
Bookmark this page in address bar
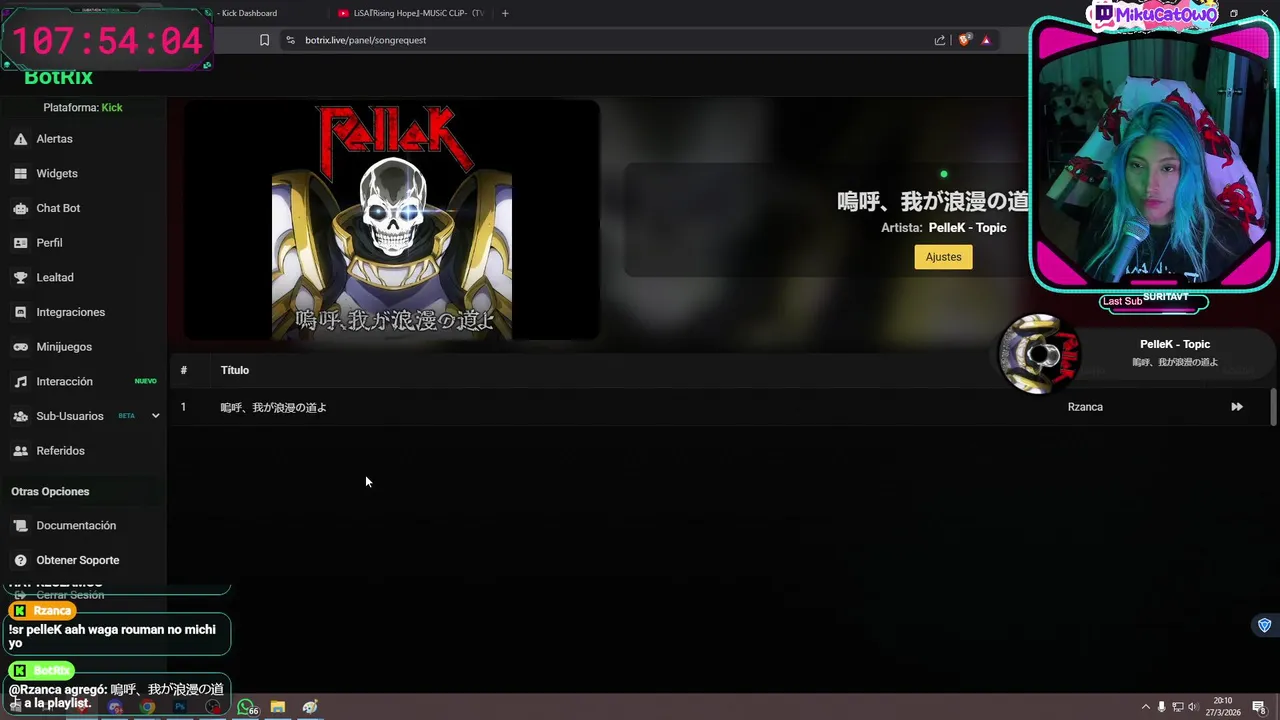point(264,40)
